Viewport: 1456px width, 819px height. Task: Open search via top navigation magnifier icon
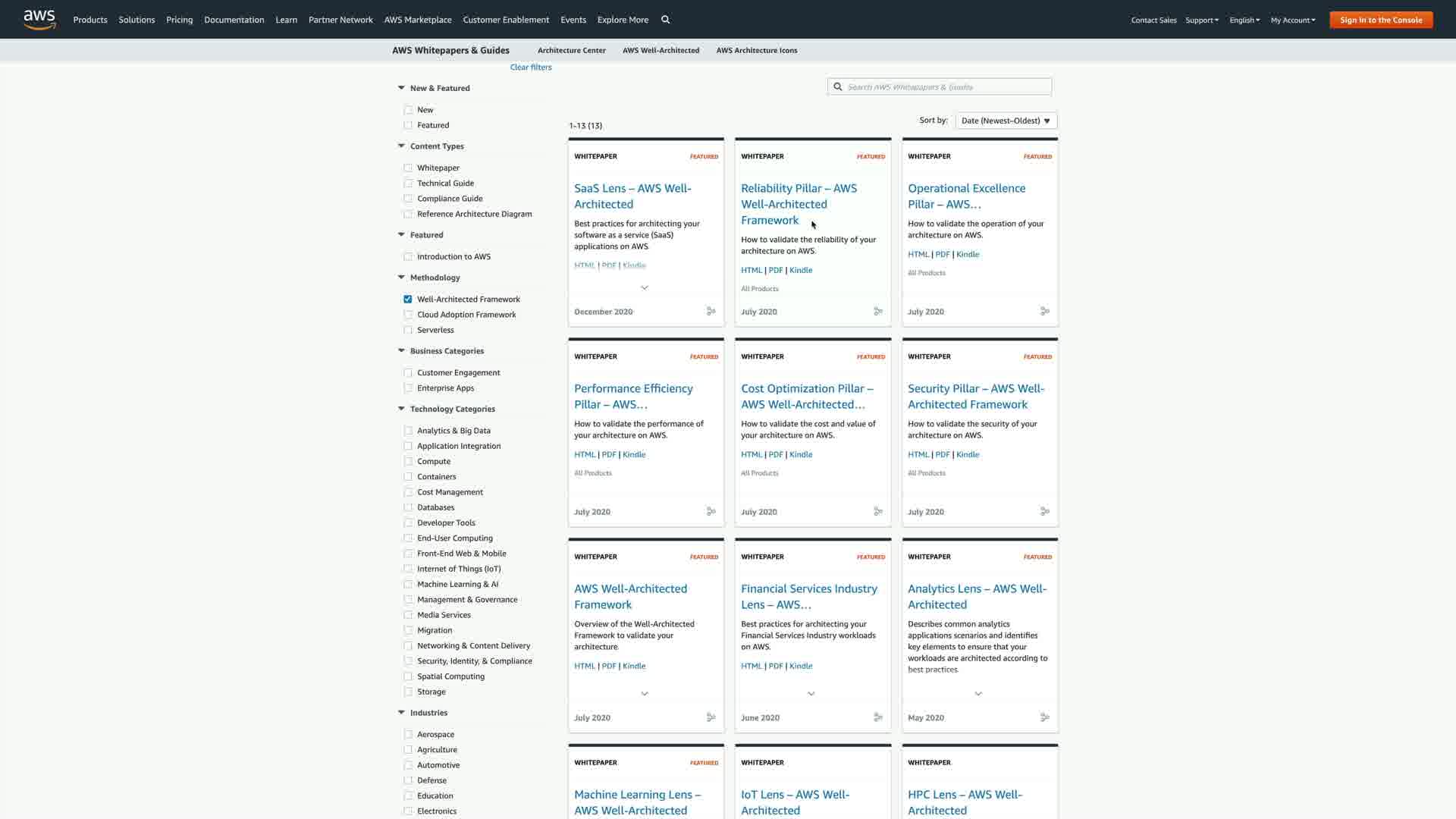click(665, 20)
